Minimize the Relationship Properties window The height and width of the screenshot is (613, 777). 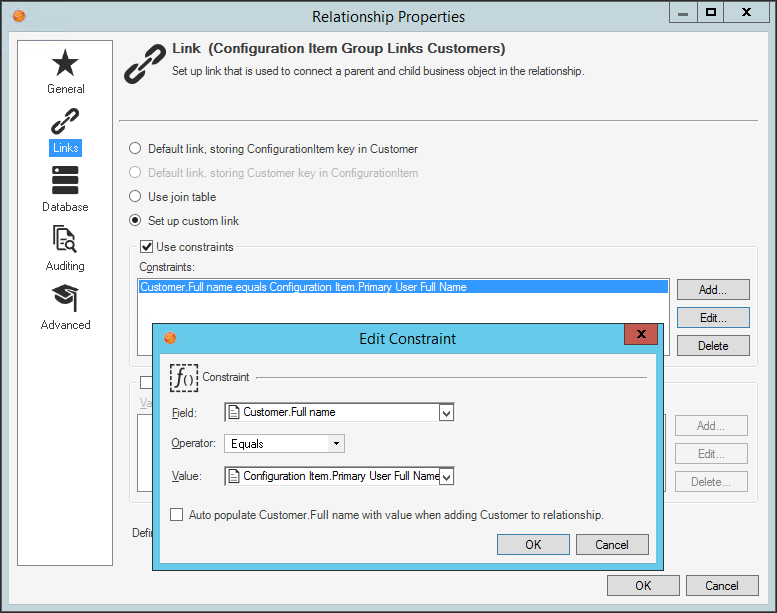(x=683, y=12)
